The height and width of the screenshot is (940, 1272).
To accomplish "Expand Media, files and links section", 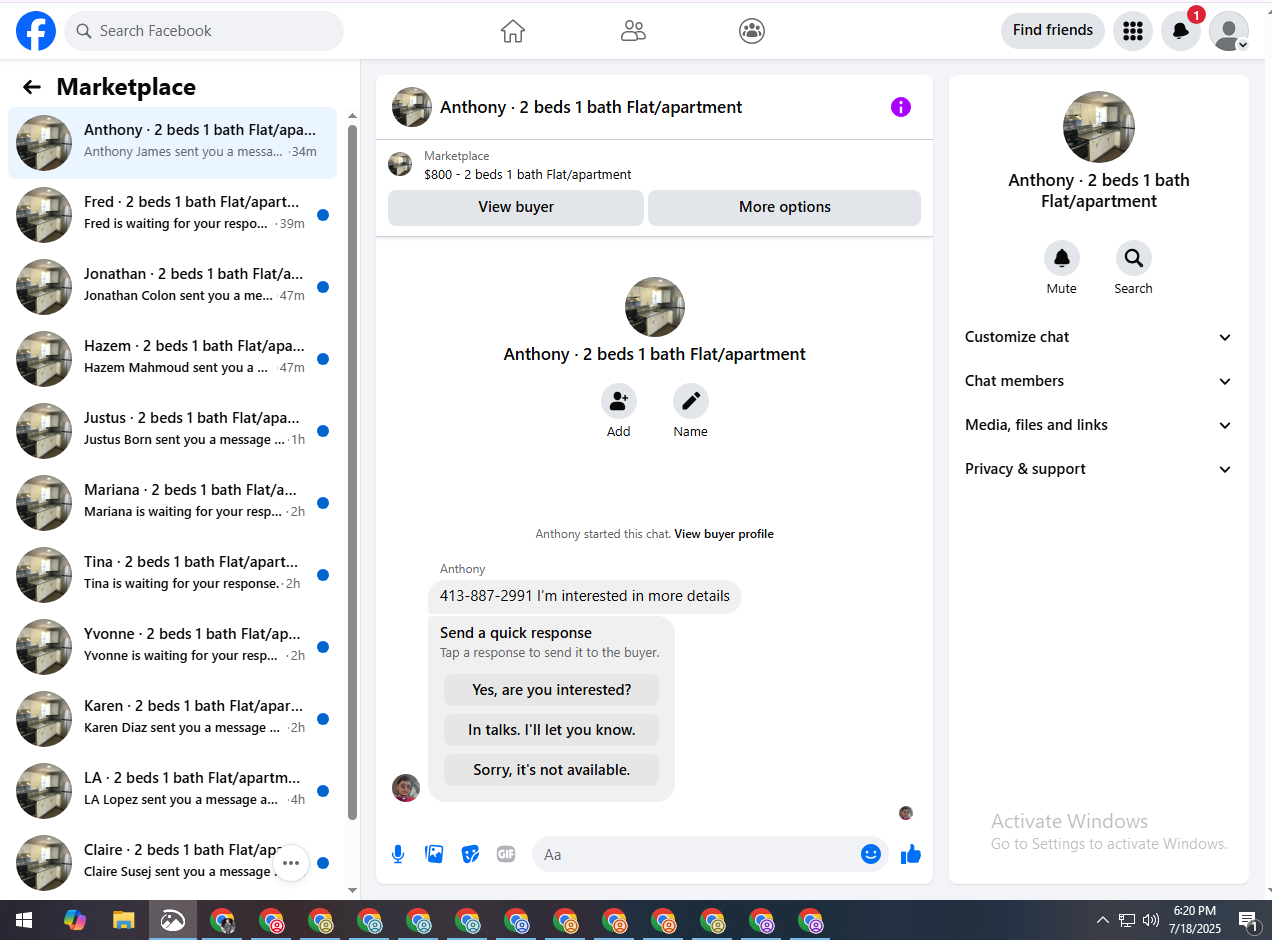I will 1099,425.
